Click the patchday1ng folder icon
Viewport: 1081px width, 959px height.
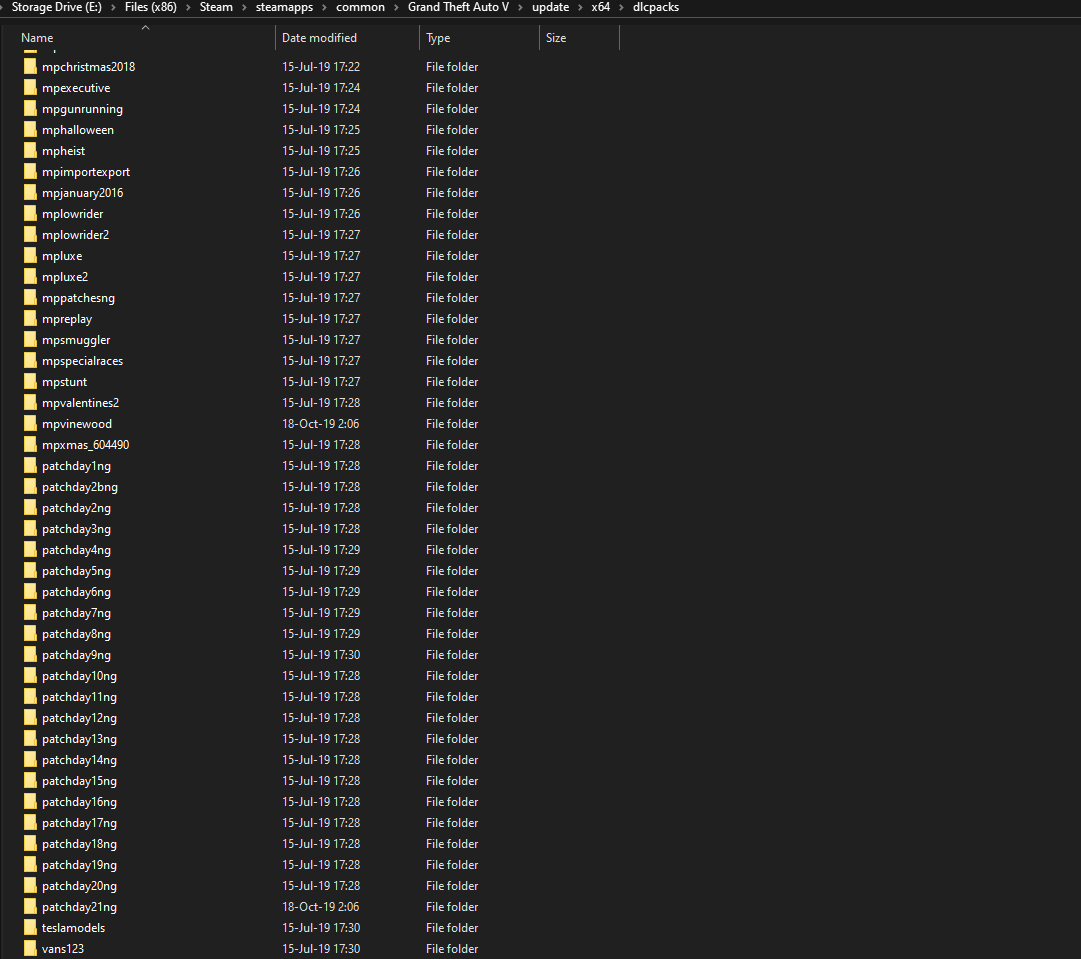[x=30, y=466]
